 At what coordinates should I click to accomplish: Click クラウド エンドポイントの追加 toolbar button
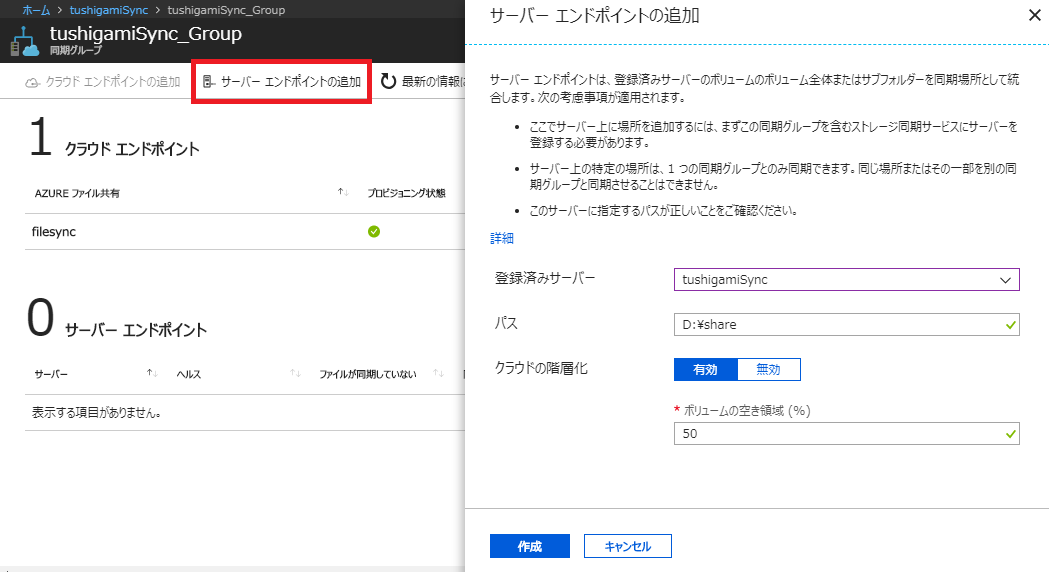[103, 82]
